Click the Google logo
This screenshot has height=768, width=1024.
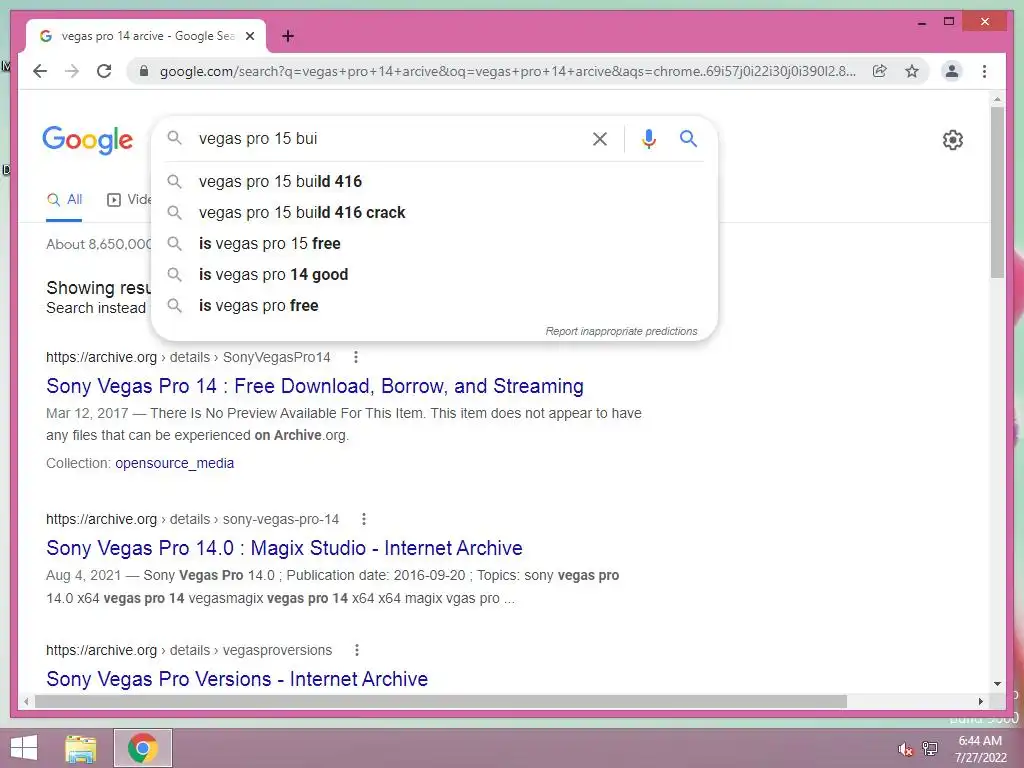[88, 140]
